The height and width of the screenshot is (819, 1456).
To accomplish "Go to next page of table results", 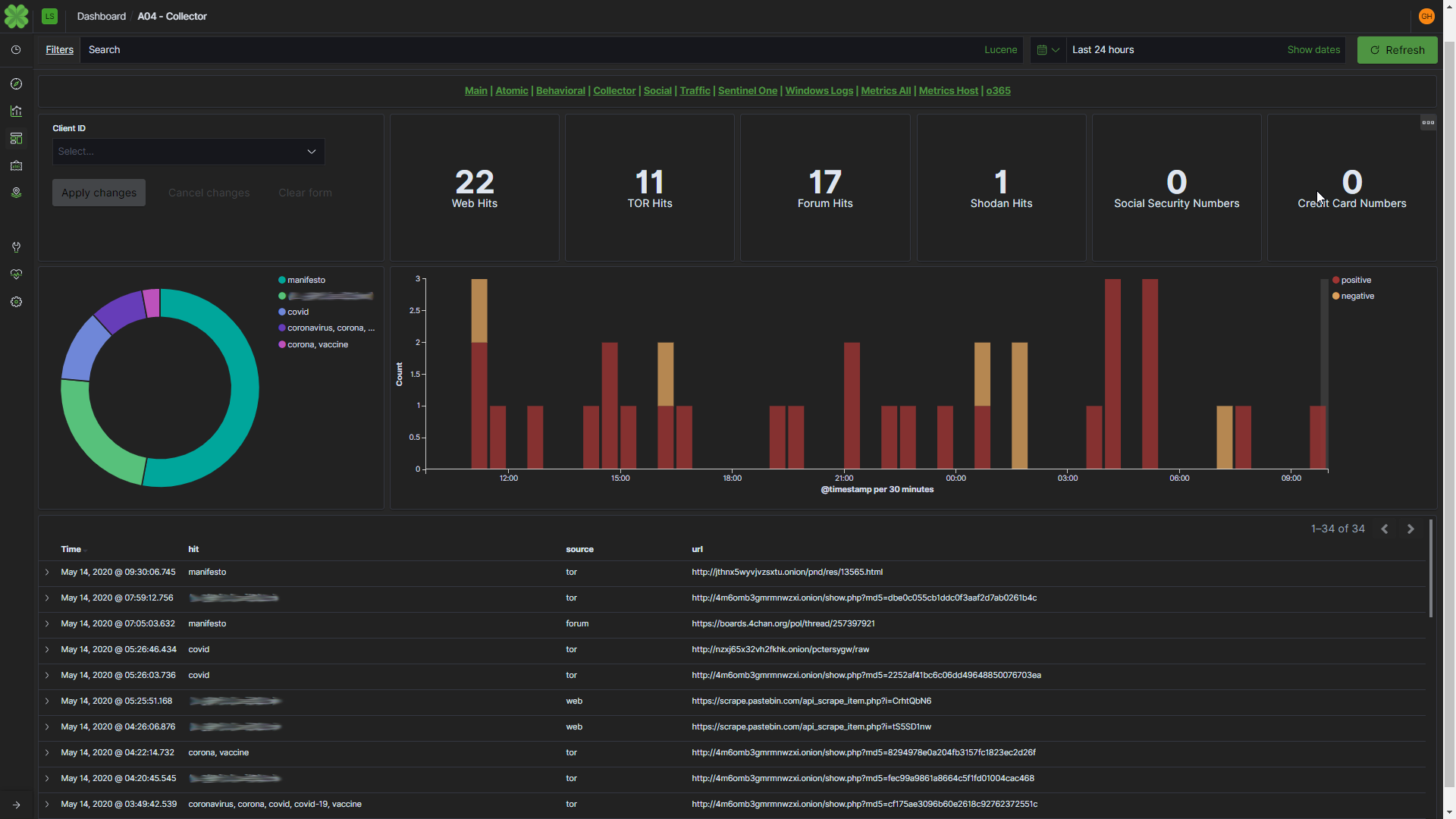I will pyautogui.click(x=1410, y=529).
